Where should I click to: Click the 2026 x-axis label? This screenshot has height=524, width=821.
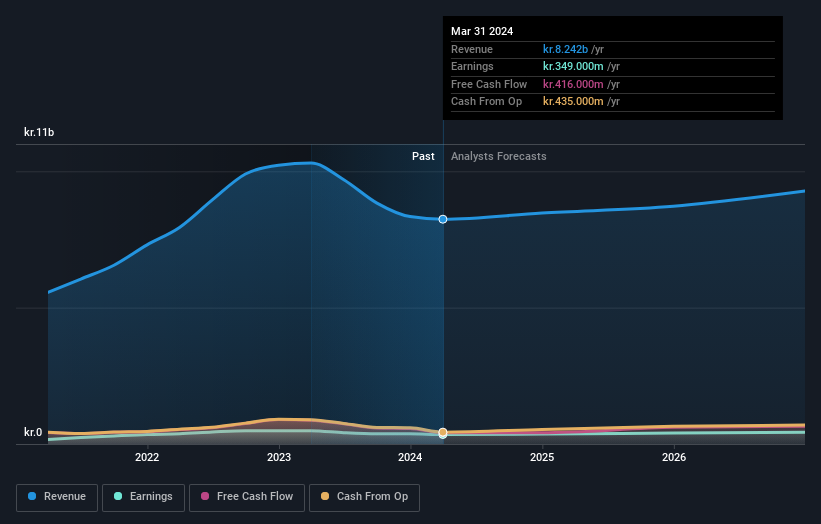click(x=674, y=457)
